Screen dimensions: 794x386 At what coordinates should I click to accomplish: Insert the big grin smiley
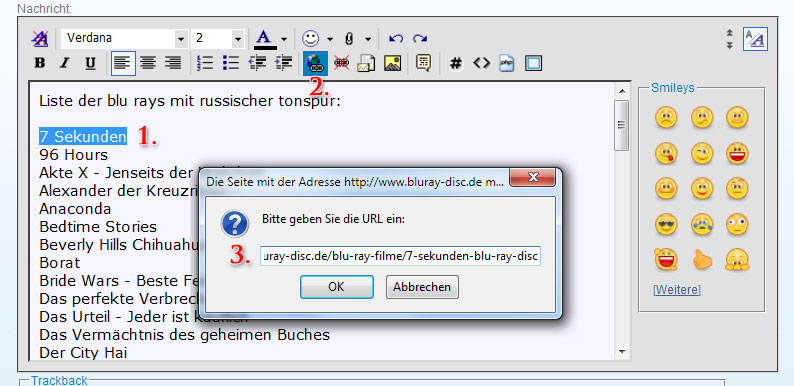pyautogui.click(x=737, y=153)
